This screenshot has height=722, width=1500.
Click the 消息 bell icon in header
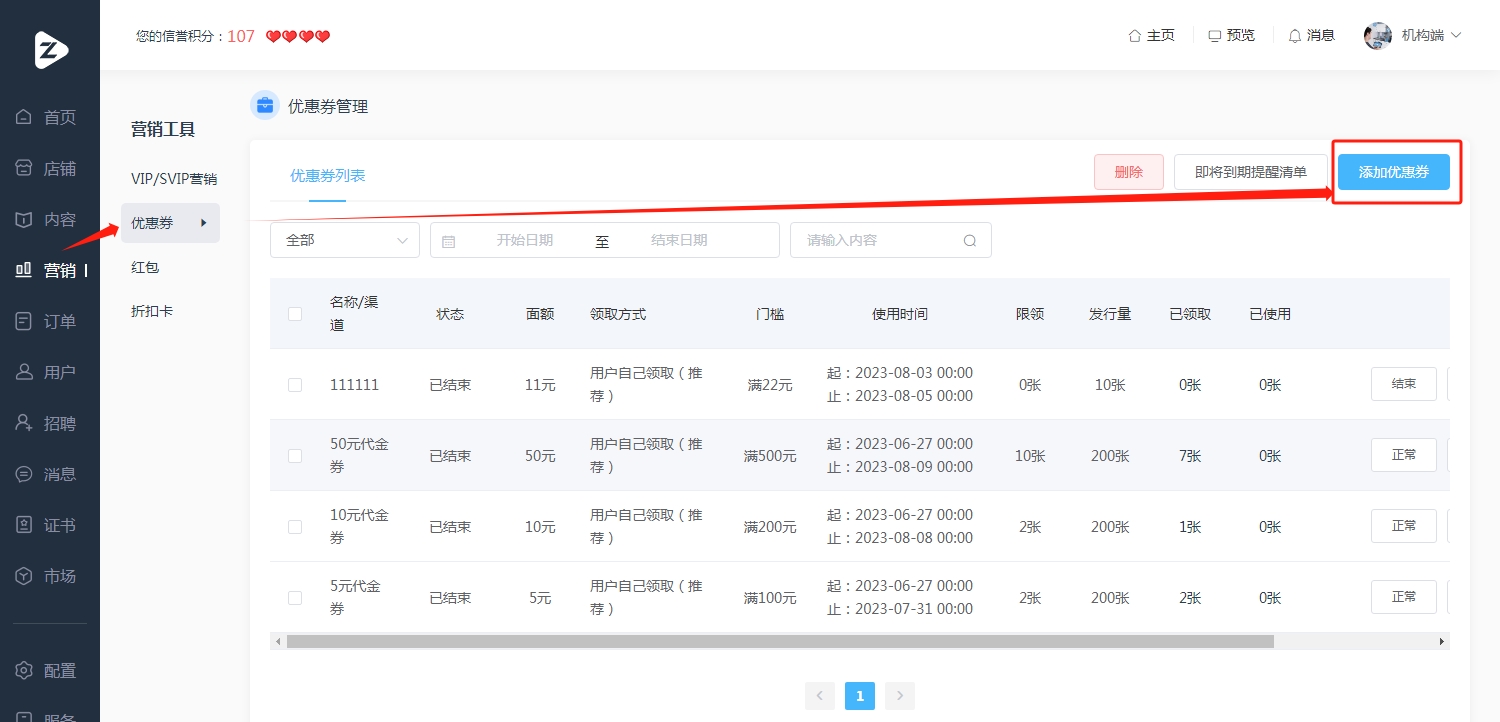click(x=1295, y=36)
